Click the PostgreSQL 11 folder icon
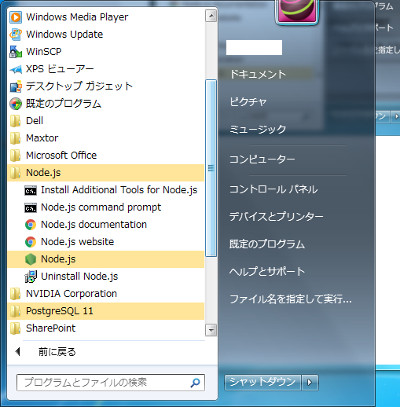Image resolution: width=400 pixels, height=407 pixels. [x=15, y=311]
